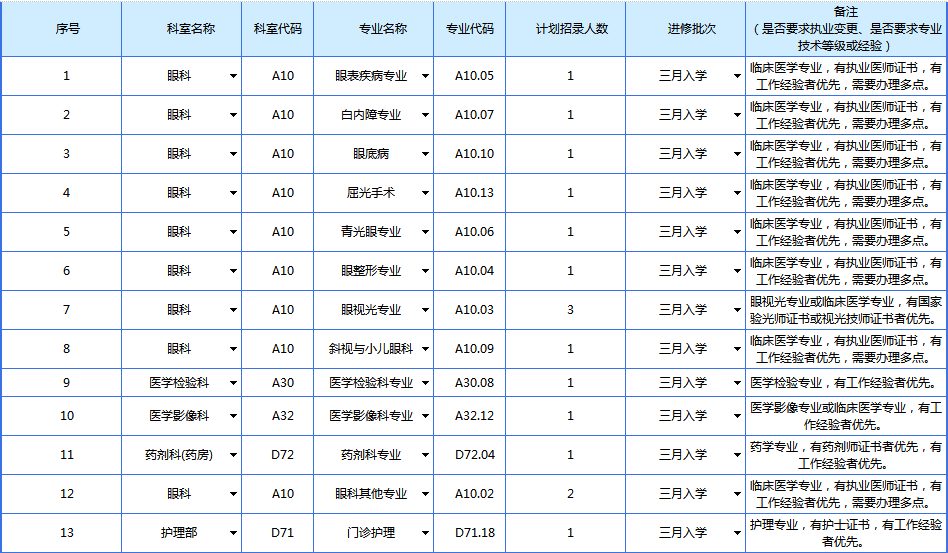The width and height of the screenshot is (948, 553).
Task: Open the 医学影像科 department dropdown
Action: [x=233, y=416]
